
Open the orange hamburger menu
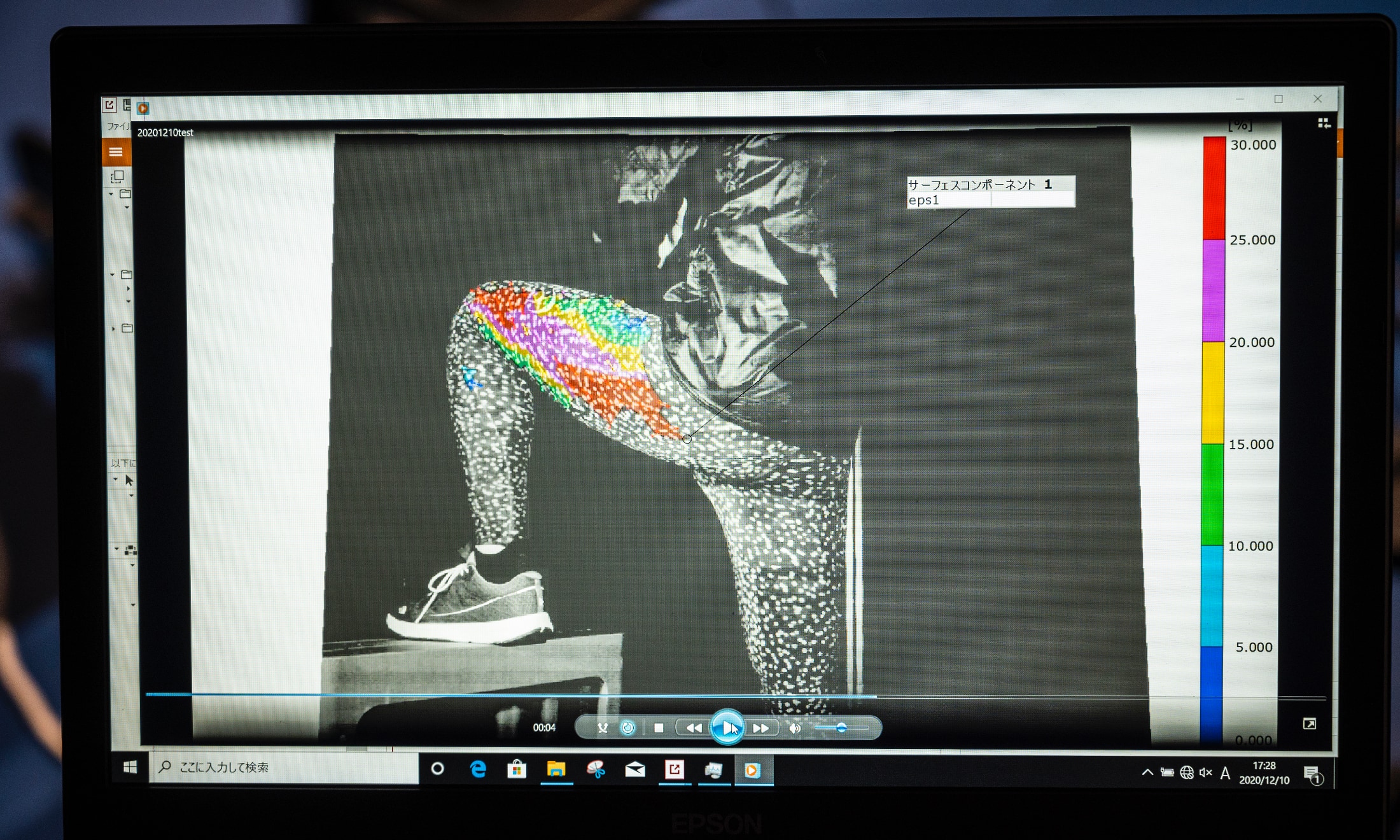click(x=116, y=151)
